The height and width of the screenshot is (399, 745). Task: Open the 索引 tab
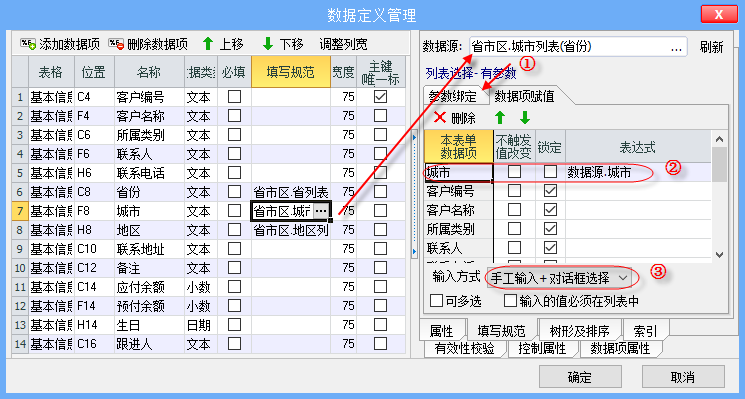click(645, 331)
